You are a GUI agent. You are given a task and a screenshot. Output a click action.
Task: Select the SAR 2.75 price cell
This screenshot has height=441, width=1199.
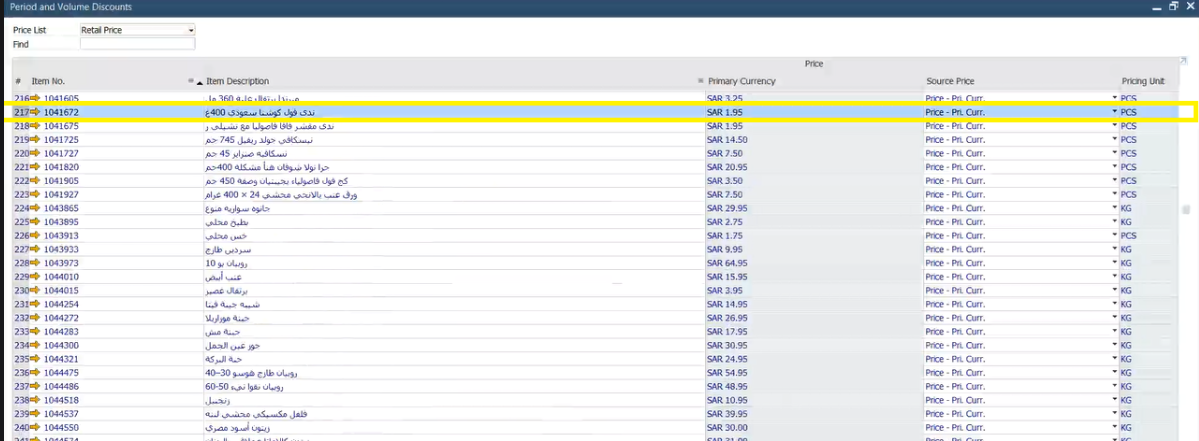(814, 222)
